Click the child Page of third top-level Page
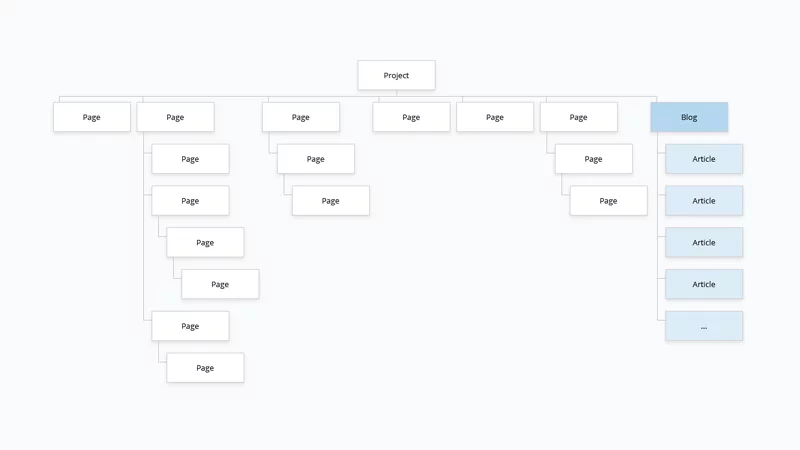The image size is (800, 450). tap(316, 159)
